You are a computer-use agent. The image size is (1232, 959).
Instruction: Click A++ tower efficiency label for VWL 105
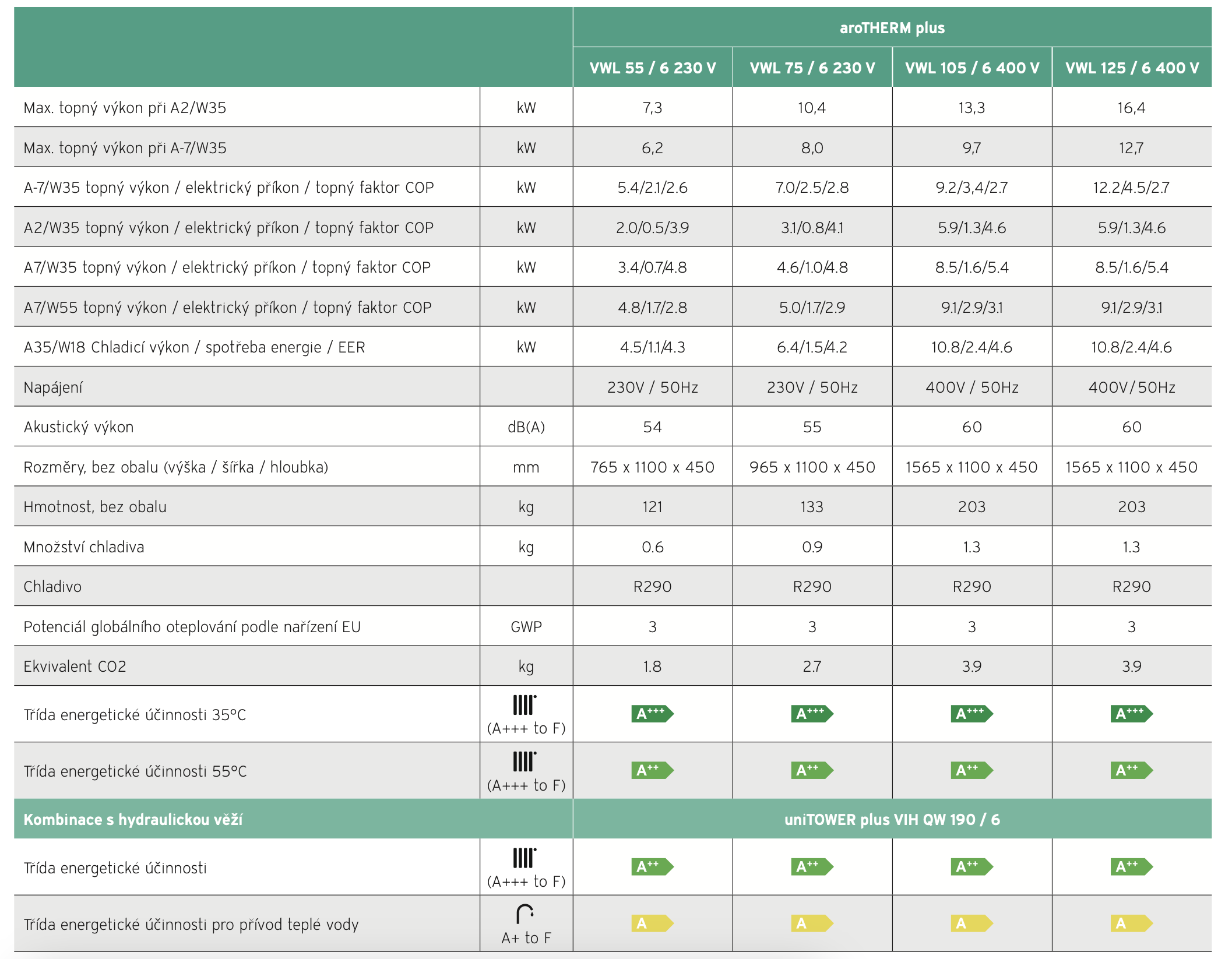971,867
